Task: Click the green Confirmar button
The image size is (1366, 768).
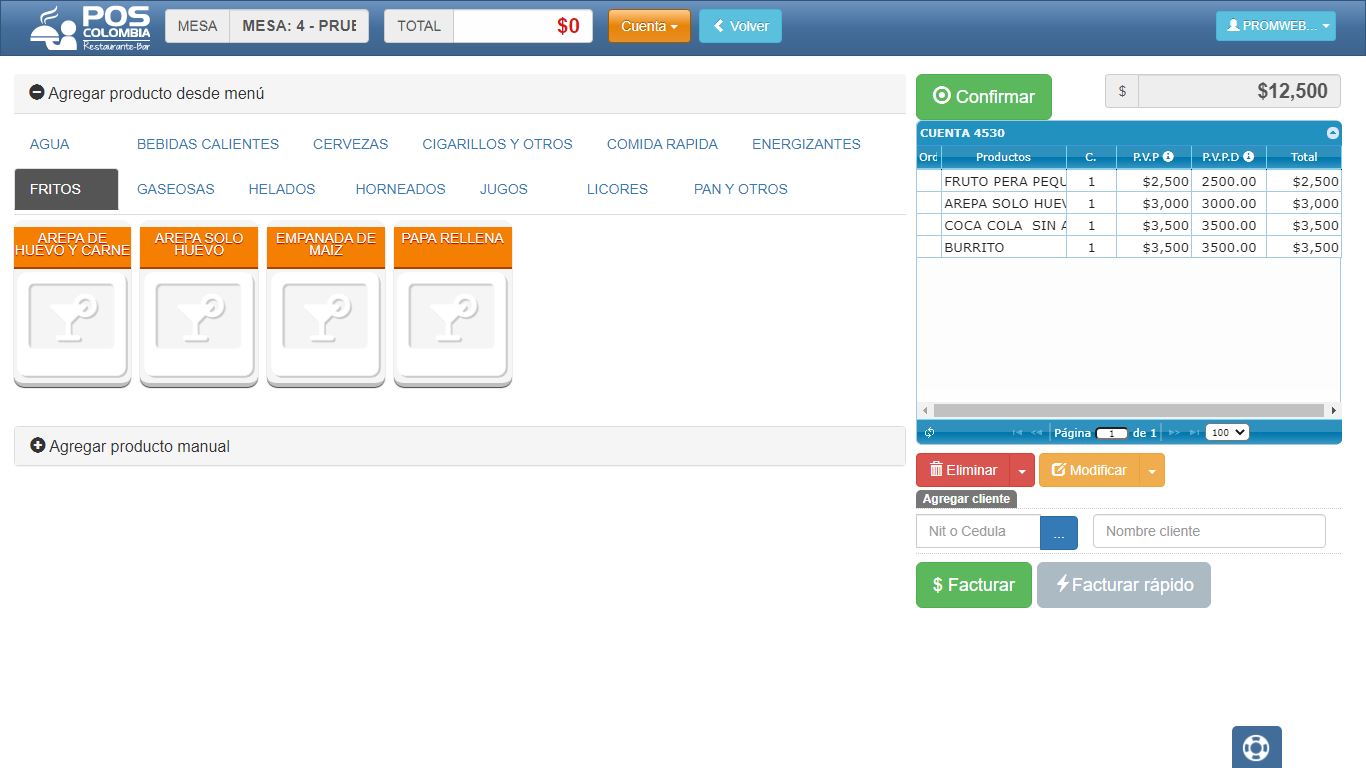Action: (984, 97)
